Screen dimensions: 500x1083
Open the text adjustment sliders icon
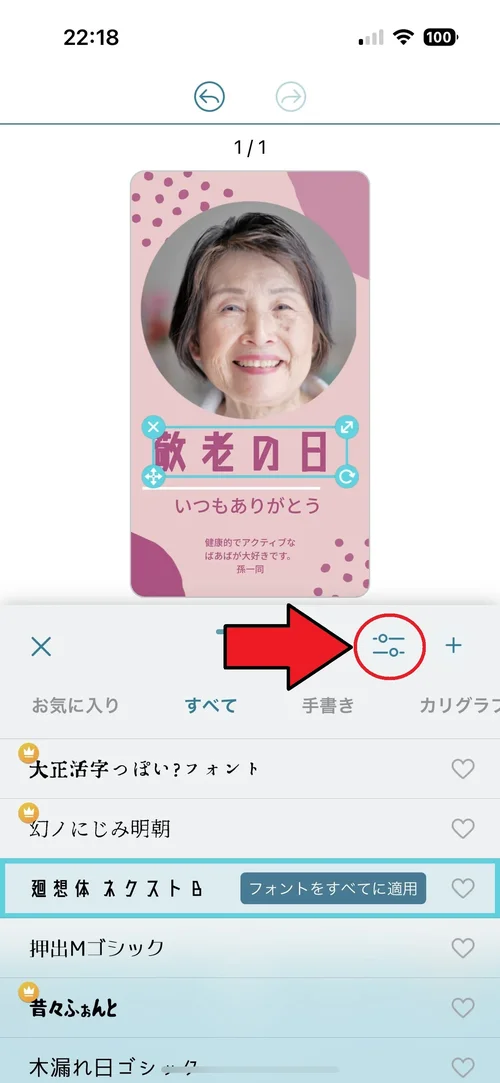coord(389,646)
